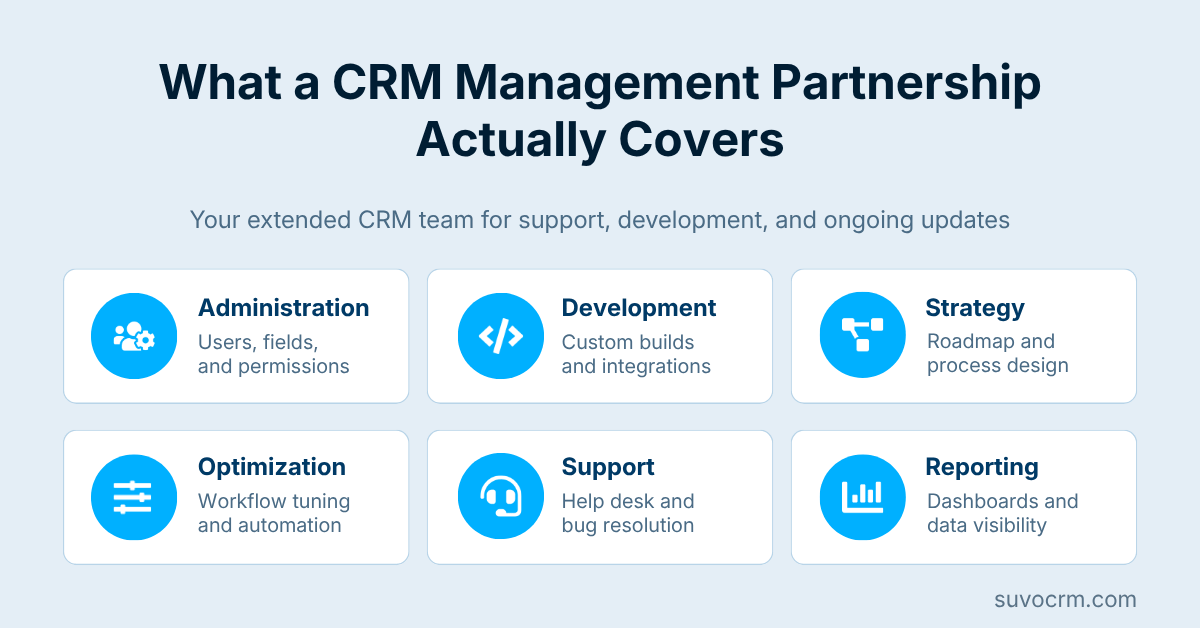Open the suvocrm.com link
The height and width of the screenshot is (628, 1200).
coord(1065,600)
